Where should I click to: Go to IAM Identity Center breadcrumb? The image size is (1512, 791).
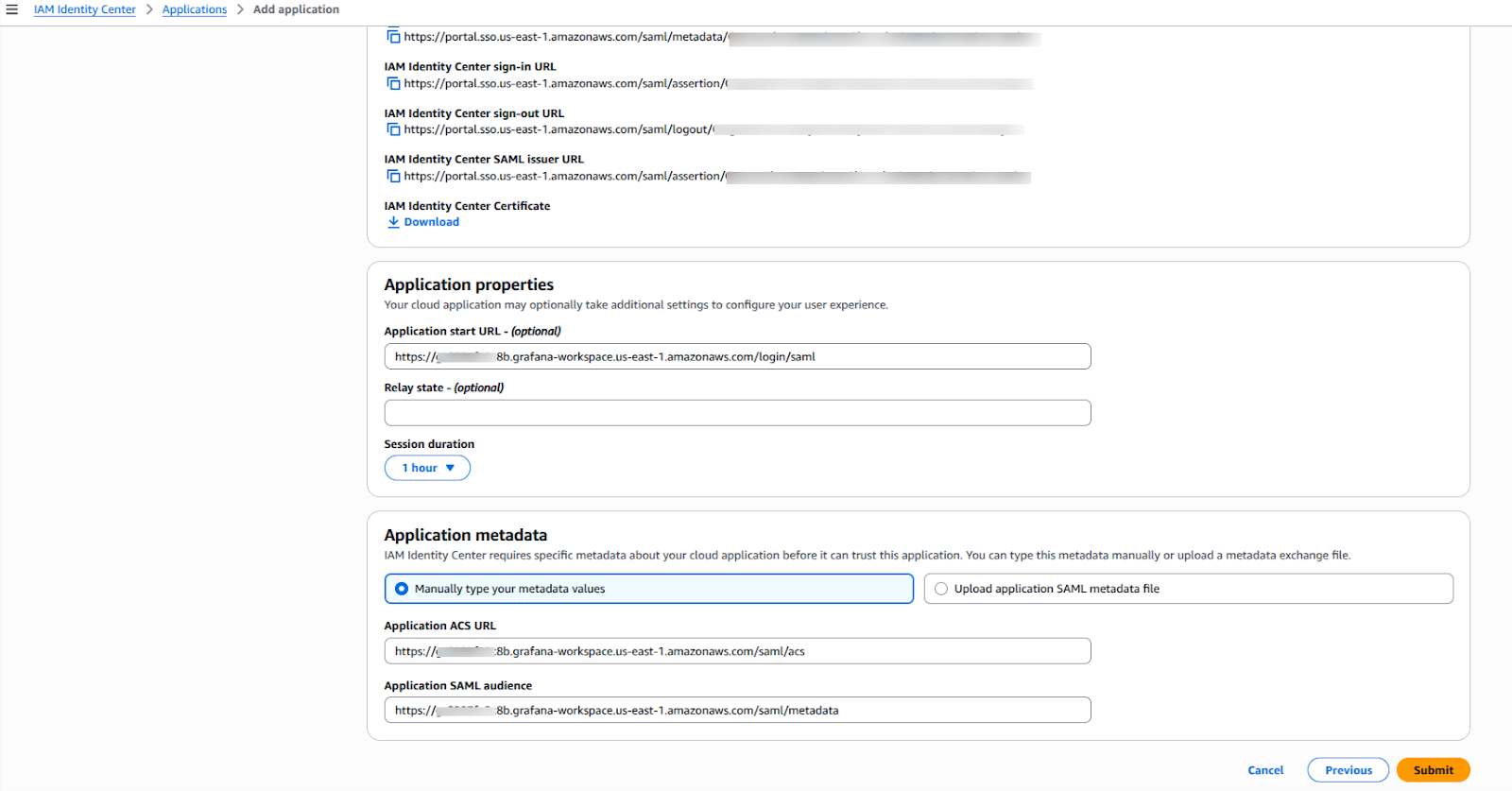tap(85, 9)
